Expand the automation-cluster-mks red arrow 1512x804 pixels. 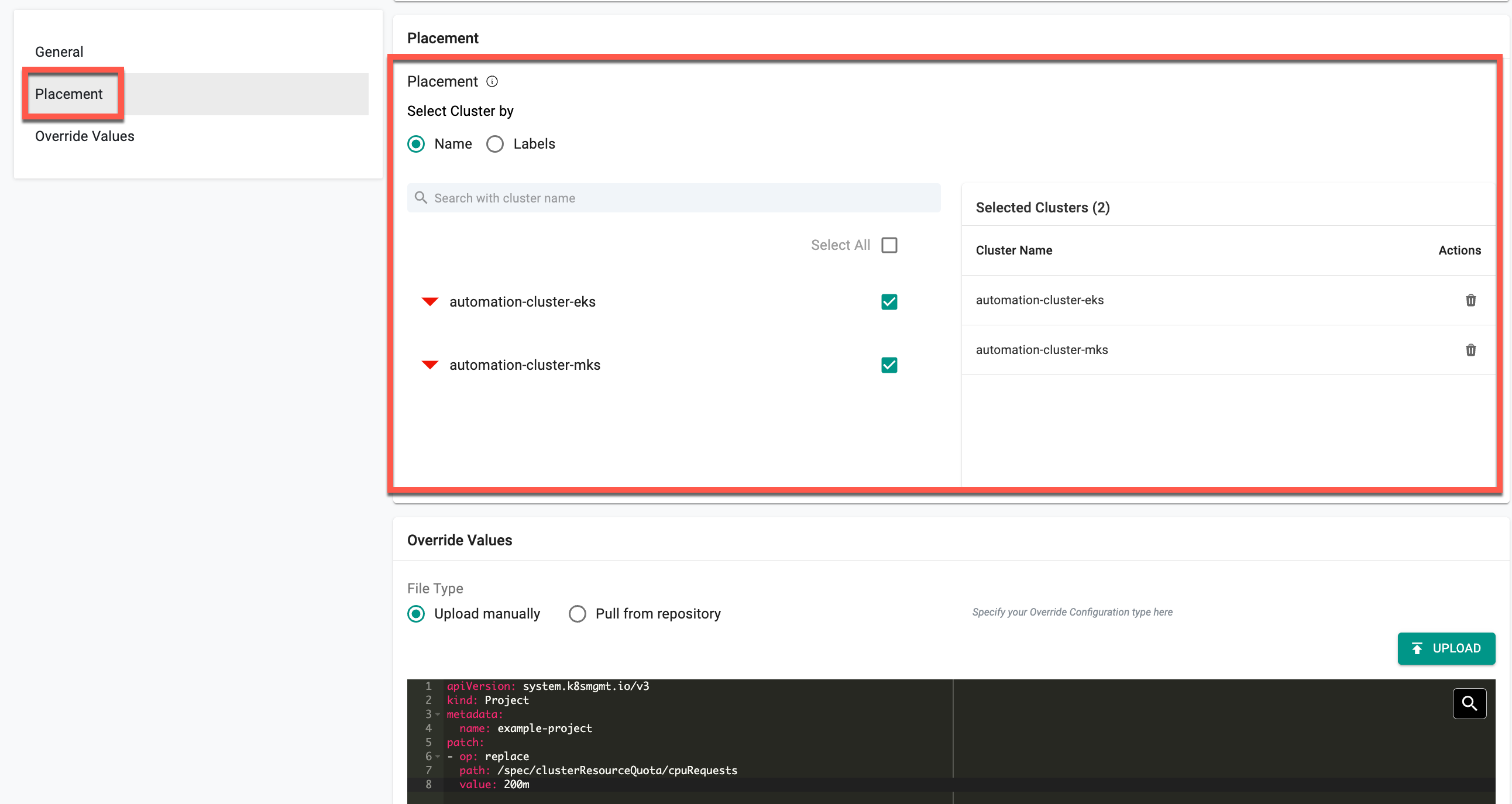[429, 365]
